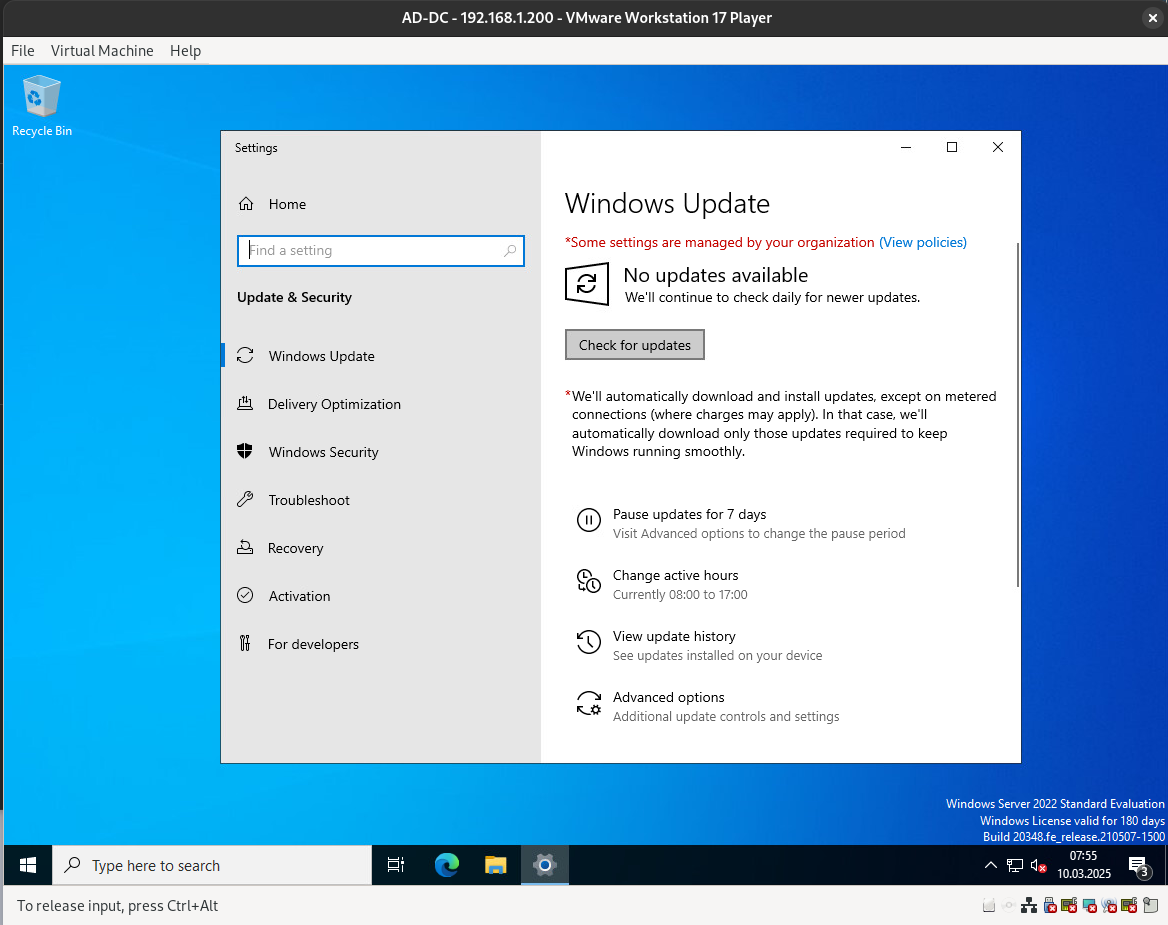Show hidden system tray icons
The image size is (1168, 925).
tap(990, 865)
